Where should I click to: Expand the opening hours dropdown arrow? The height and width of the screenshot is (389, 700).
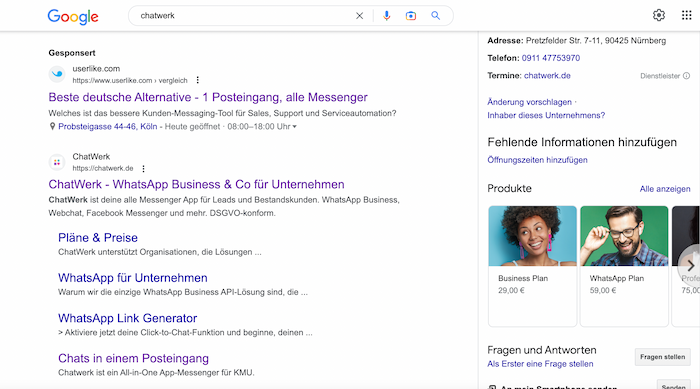pos(294,127)
